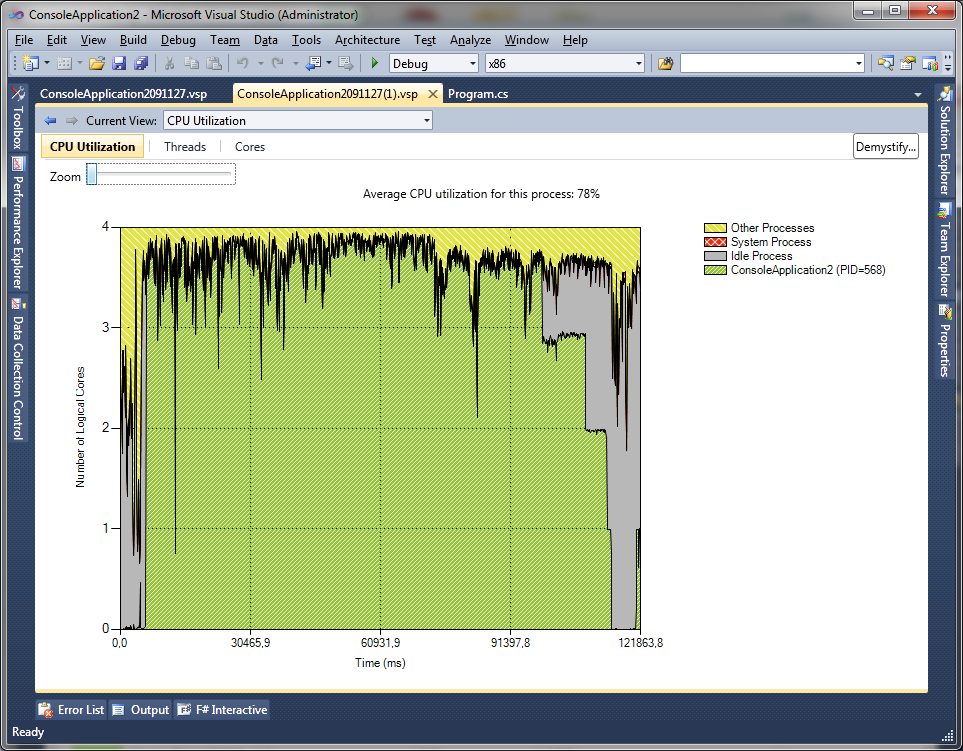Image resolution: width=963 pixels, height=751 pixels.
Task: Open the Team Explorer side panel
Action: coord(945,251)
